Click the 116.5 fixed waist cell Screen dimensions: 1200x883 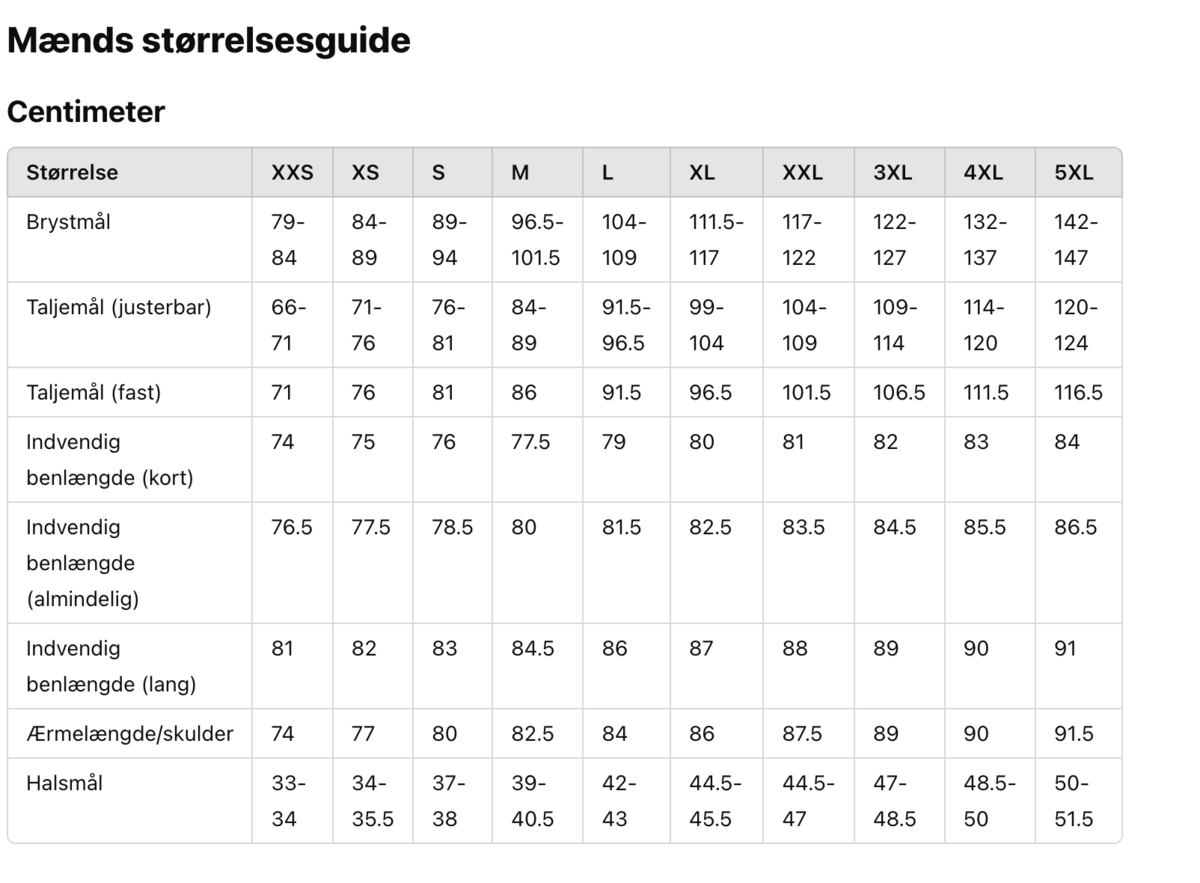[1078, 392]
